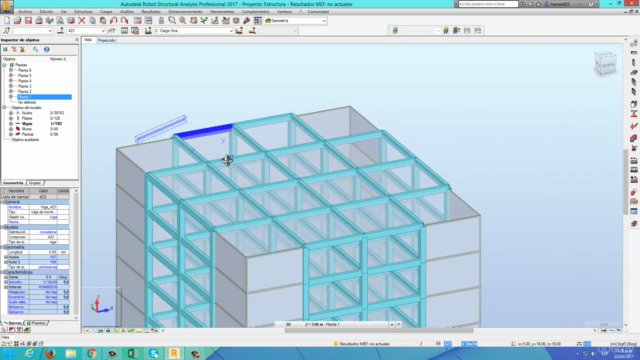Switch to the Grupos tab

(35, 183)
